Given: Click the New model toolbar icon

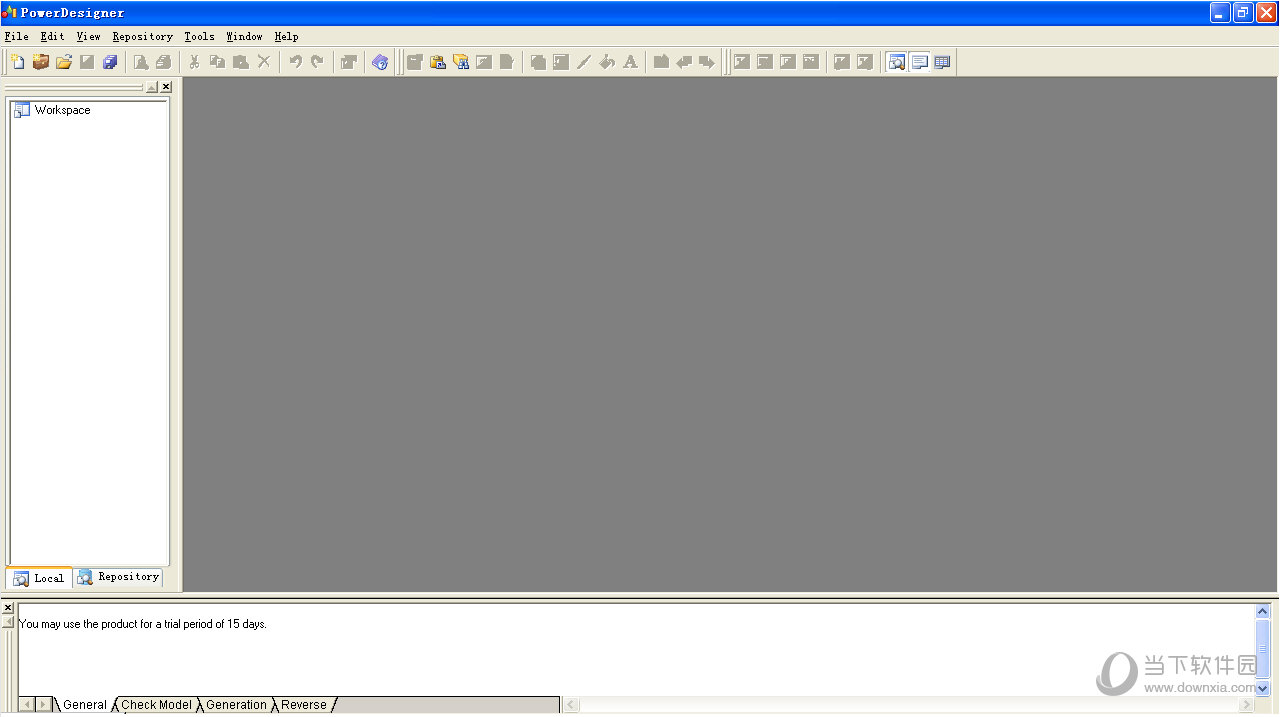Looking at the screenshot, I should (17, 62).
